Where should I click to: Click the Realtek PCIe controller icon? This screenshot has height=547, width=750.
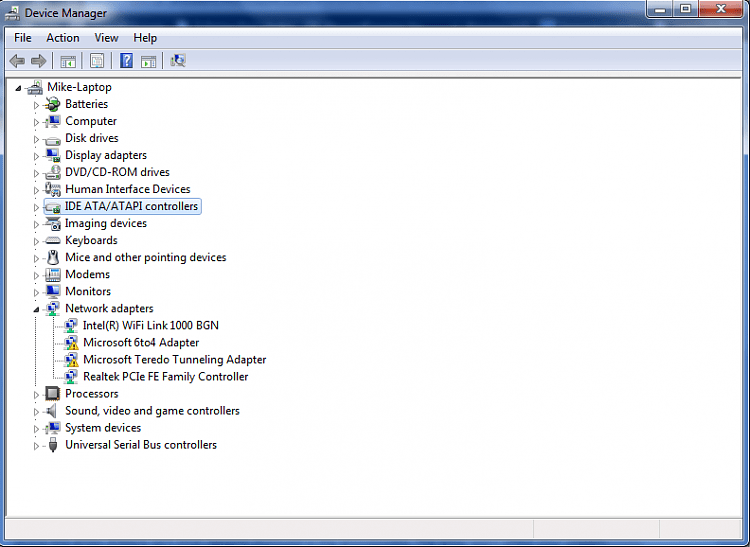point(71,377)
